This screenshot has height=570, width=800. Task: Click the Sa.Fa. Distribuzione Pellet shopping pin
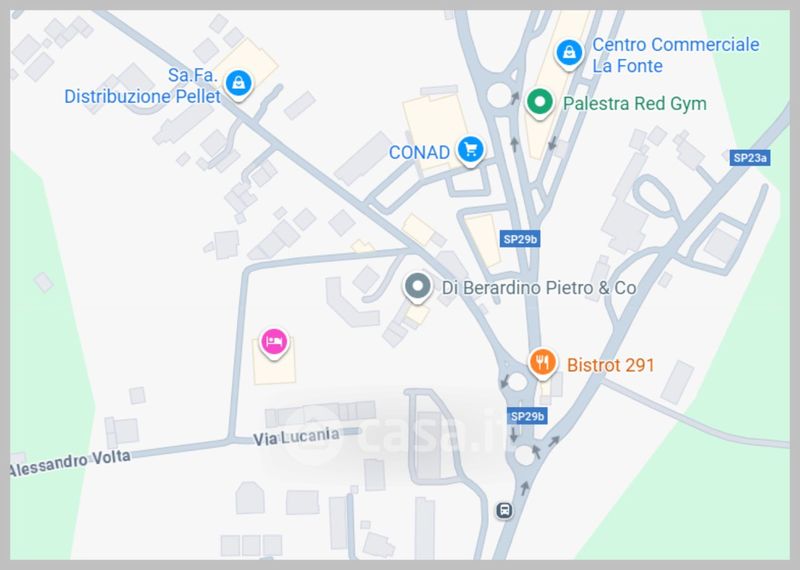(x=238, y=84)
